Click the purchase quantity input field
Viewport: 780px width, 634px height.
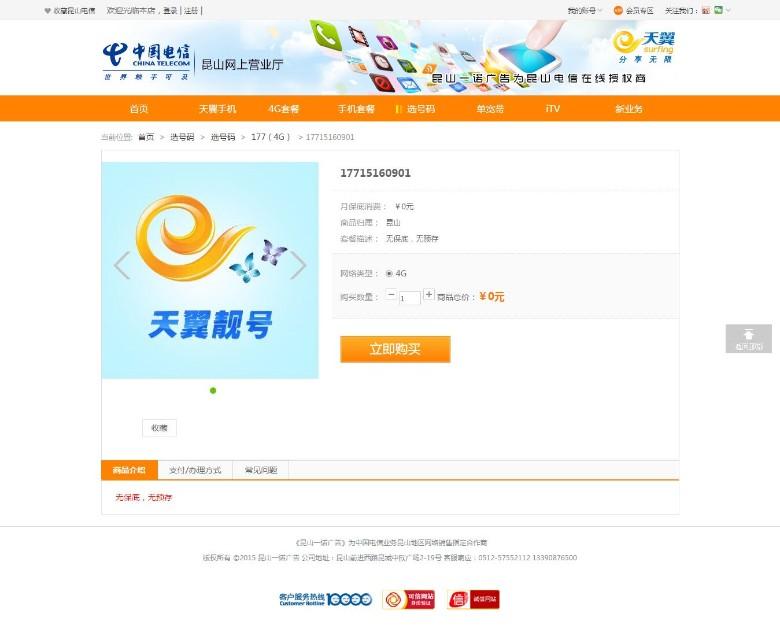pos(409,298)
